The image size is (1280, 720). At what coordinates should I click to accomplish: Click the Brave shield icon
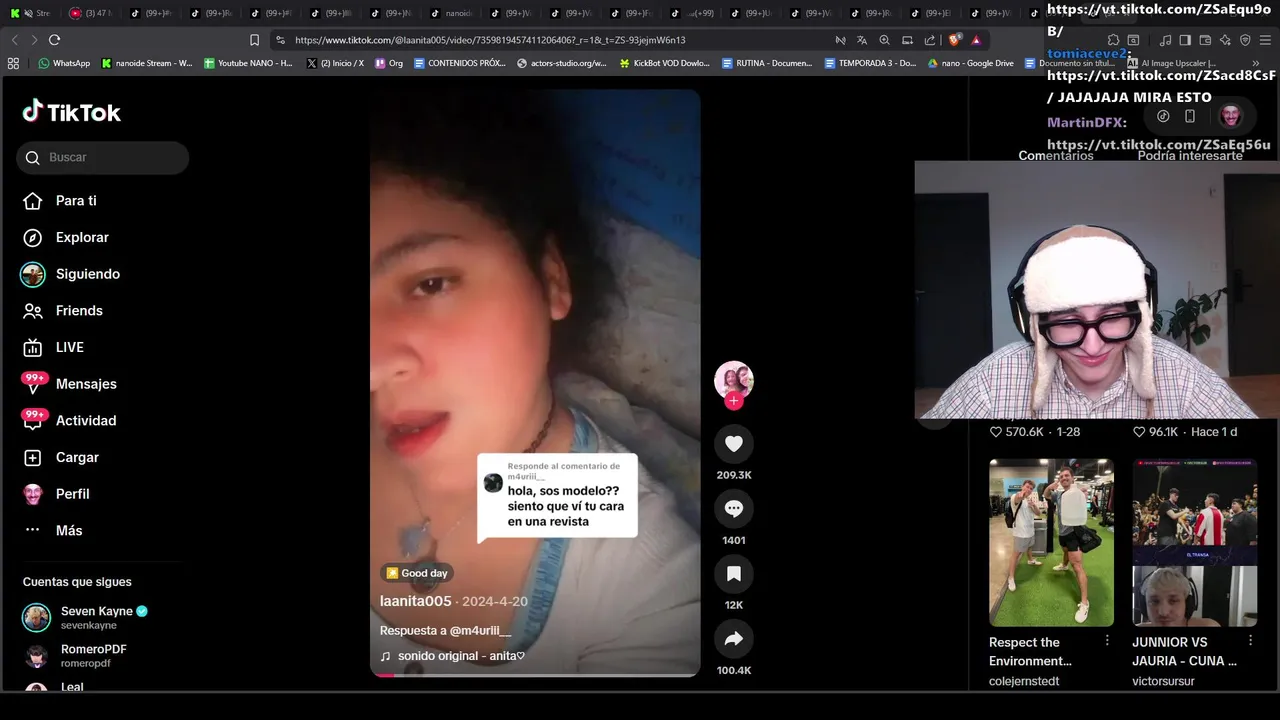point(954,40)
